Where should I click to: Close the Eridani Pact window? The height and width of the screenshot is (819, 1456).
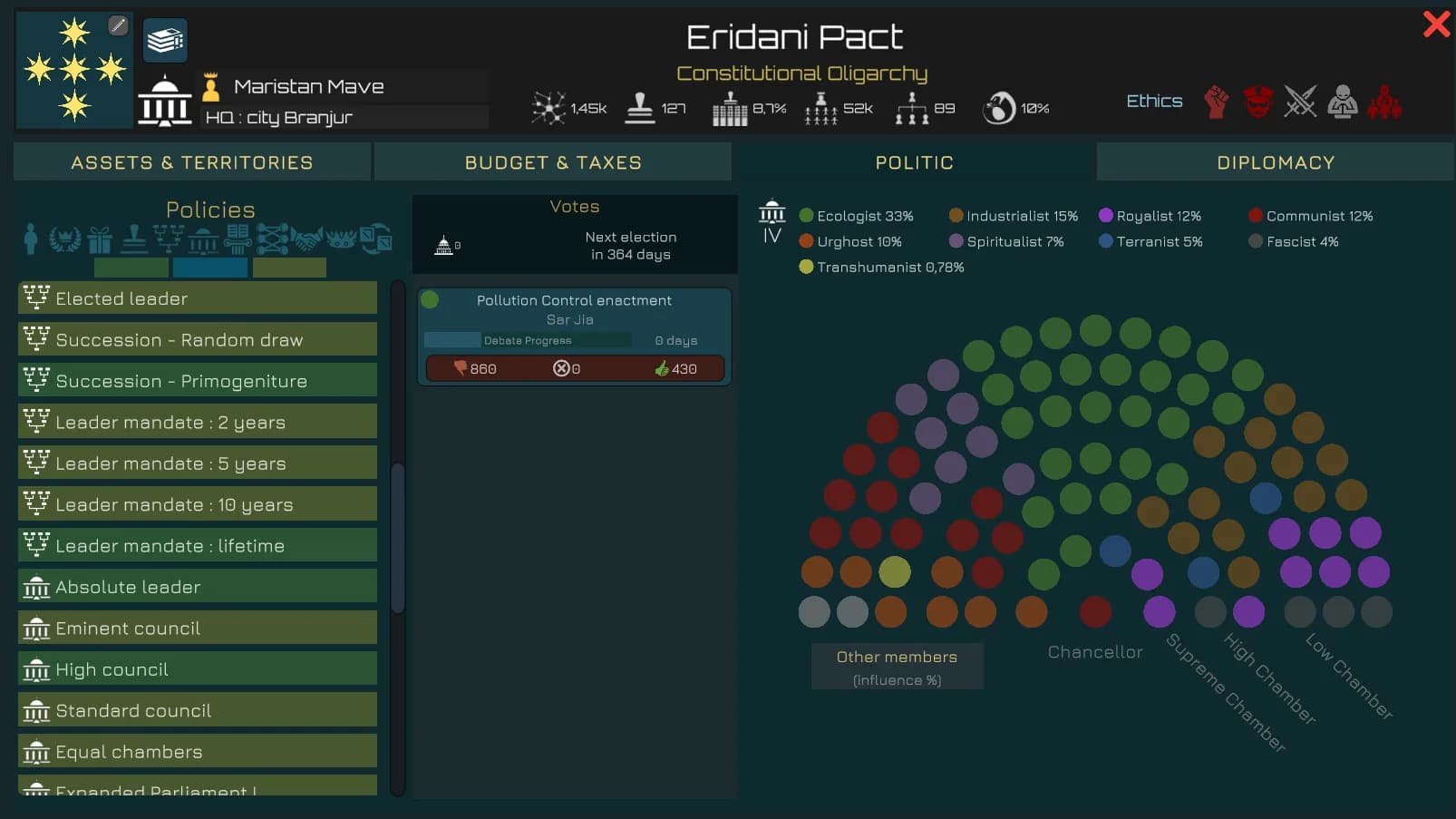(x=1436, y=24)
